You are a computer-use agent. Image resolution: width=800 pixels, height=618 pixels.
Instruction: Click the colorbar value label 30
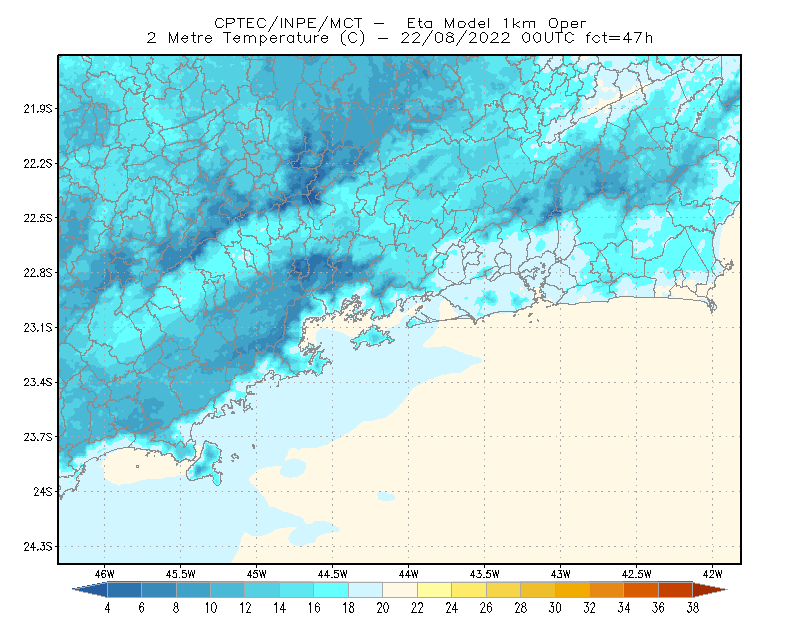(555, 608)
